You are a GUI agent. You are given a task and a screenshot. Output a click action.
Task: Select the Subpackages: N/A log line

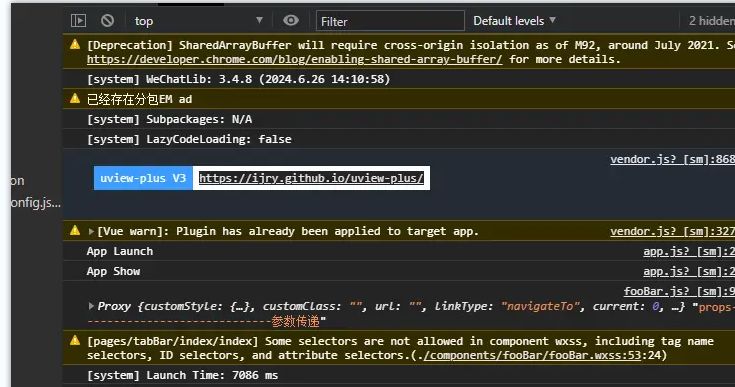coord(170,119)
